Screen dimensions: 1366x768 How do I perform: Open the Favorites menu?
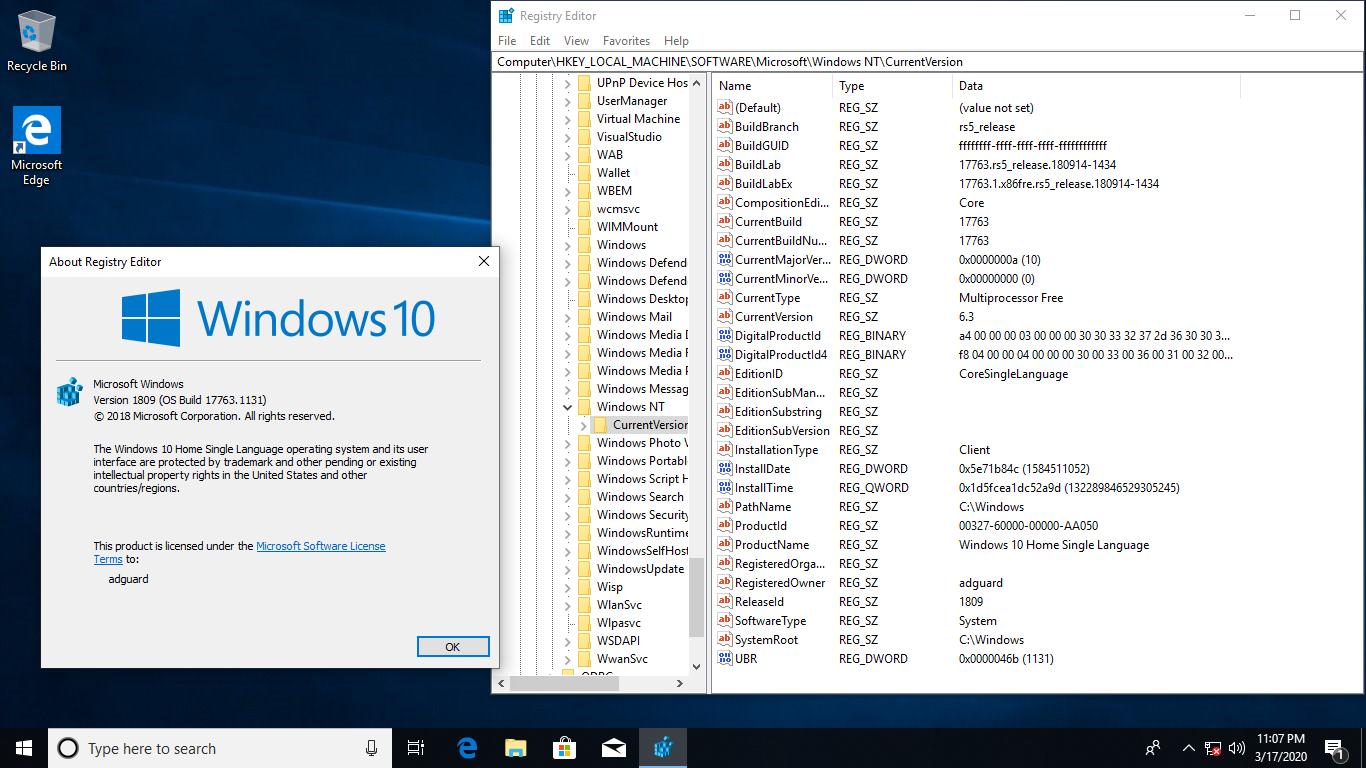(x=626, y=41)
